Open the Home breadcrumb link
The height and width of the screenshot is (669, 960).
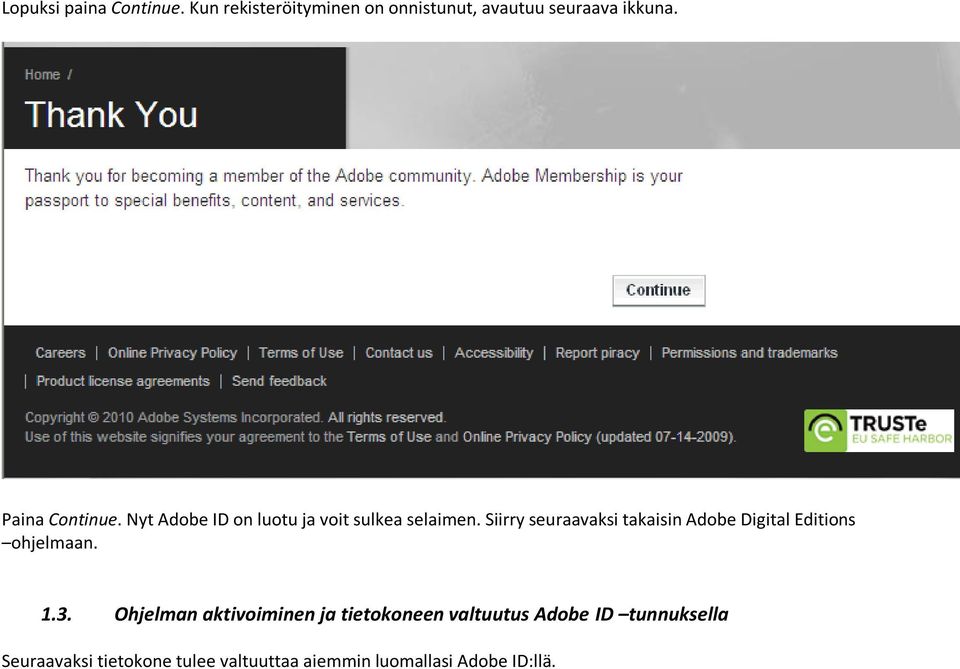[42, 75]
